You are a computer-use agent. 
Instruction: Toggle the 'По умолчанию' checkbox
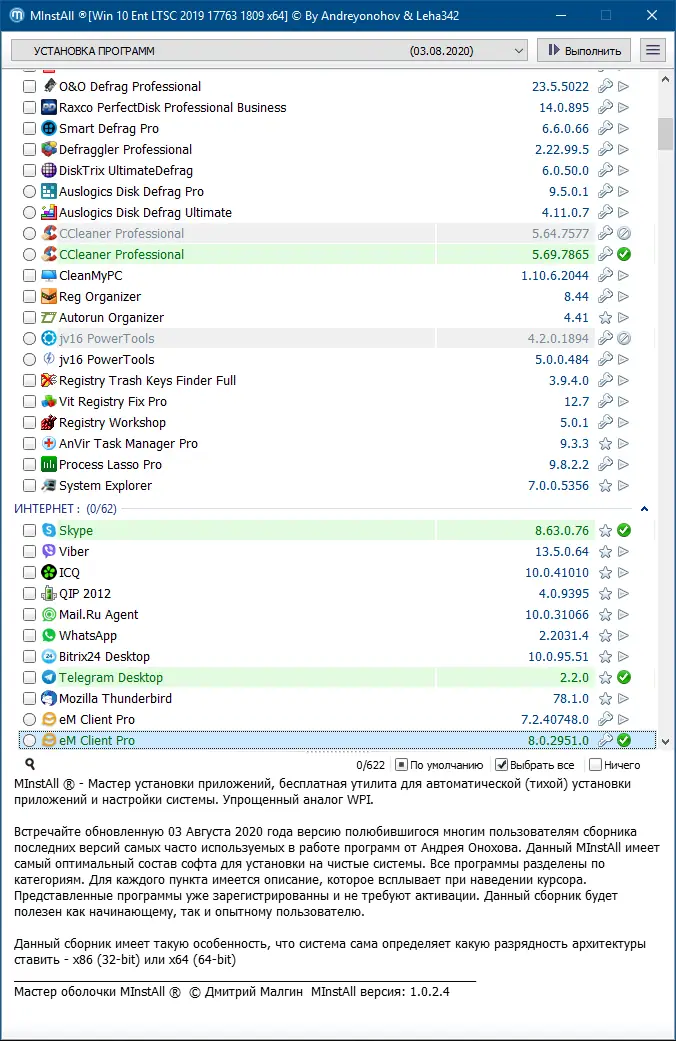(401, 765)
